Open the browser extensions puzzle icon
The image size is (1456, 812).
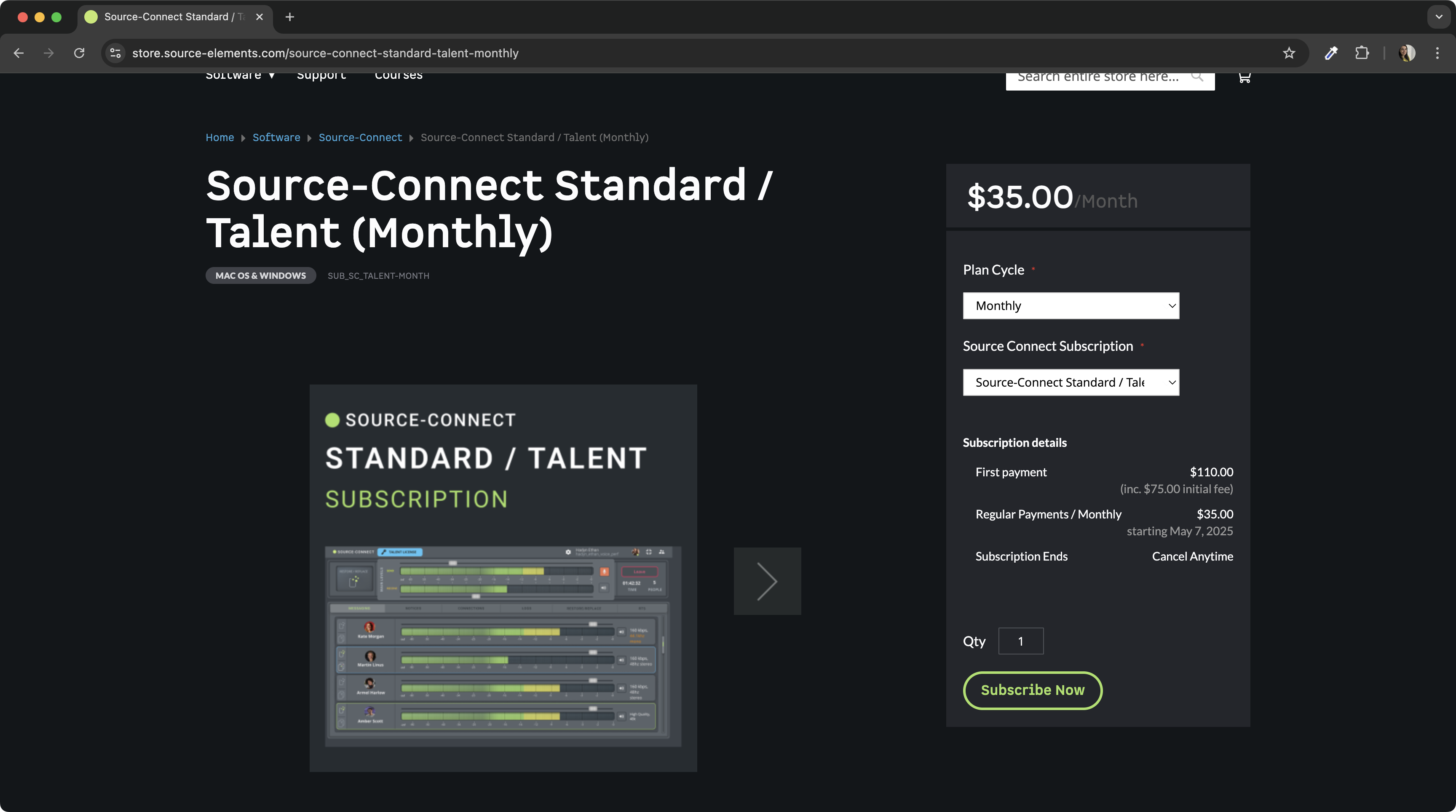point(1362,53)
